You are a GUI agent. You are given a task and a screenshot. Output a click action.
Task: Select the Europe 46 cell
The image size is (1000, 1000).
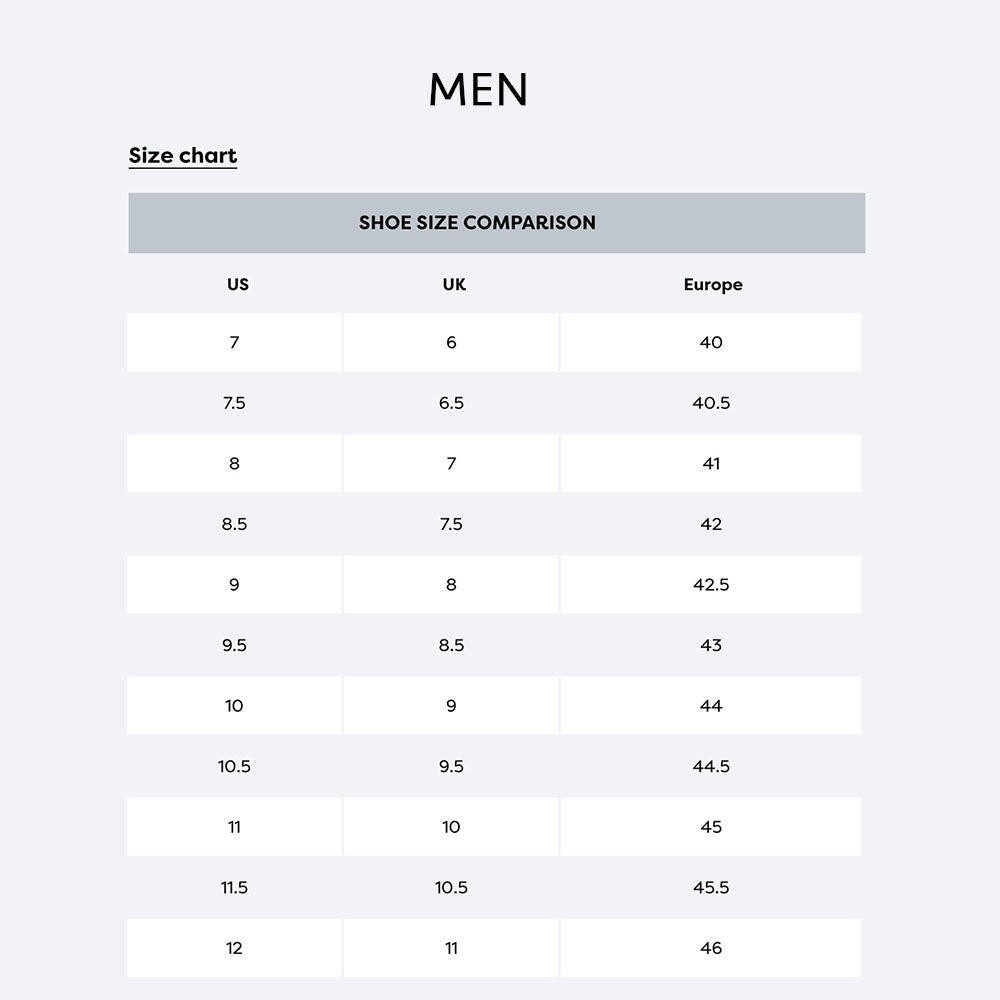click(x=711, y=948)
